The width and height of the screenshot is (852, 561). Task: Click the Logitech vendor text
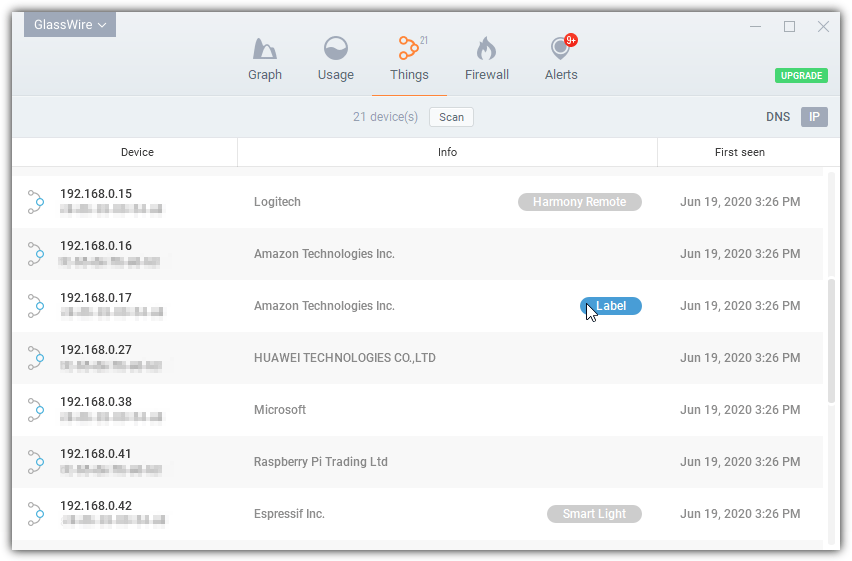(277, 202)
